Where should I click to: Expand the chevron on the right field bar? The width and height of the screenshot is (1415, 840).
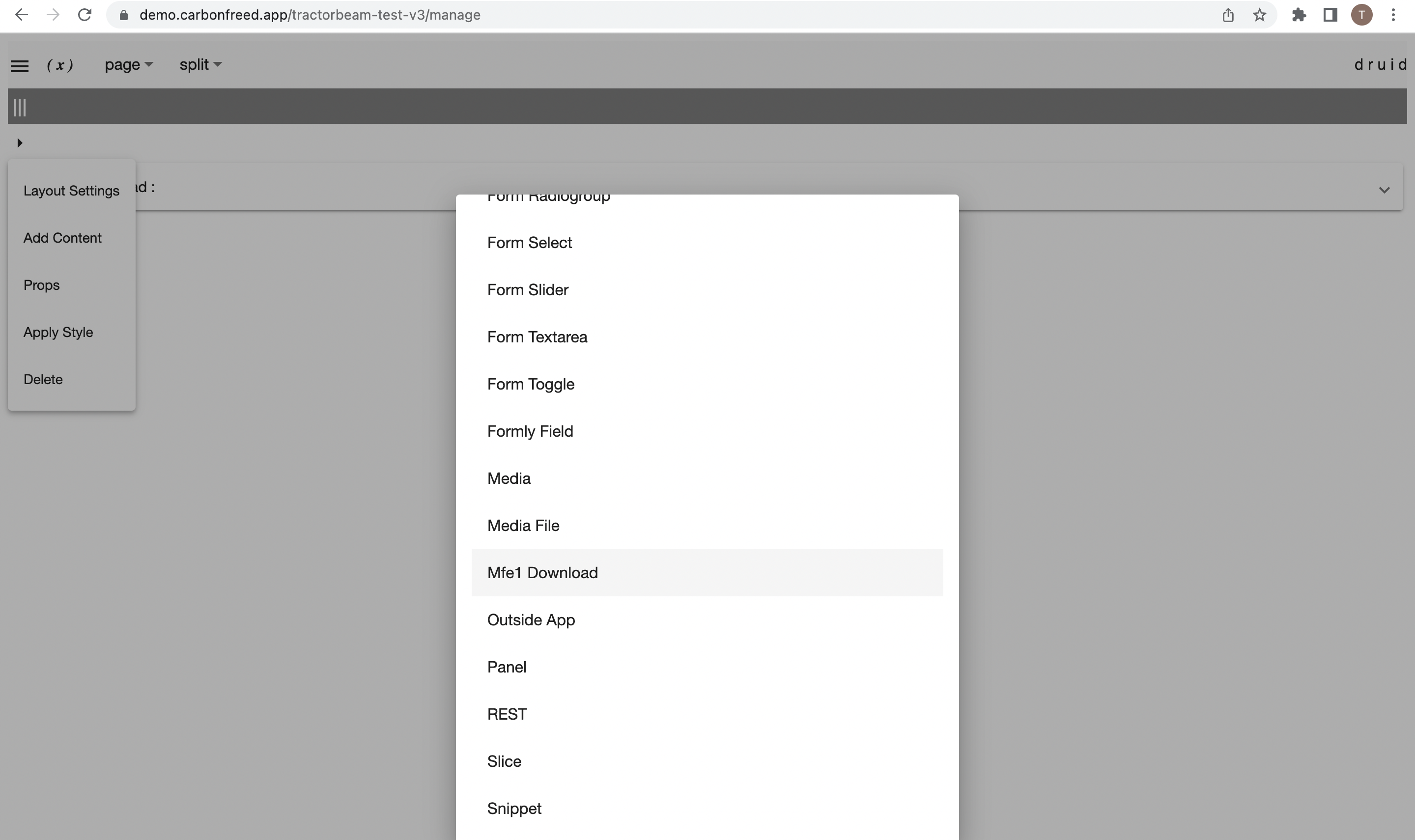1385,190
